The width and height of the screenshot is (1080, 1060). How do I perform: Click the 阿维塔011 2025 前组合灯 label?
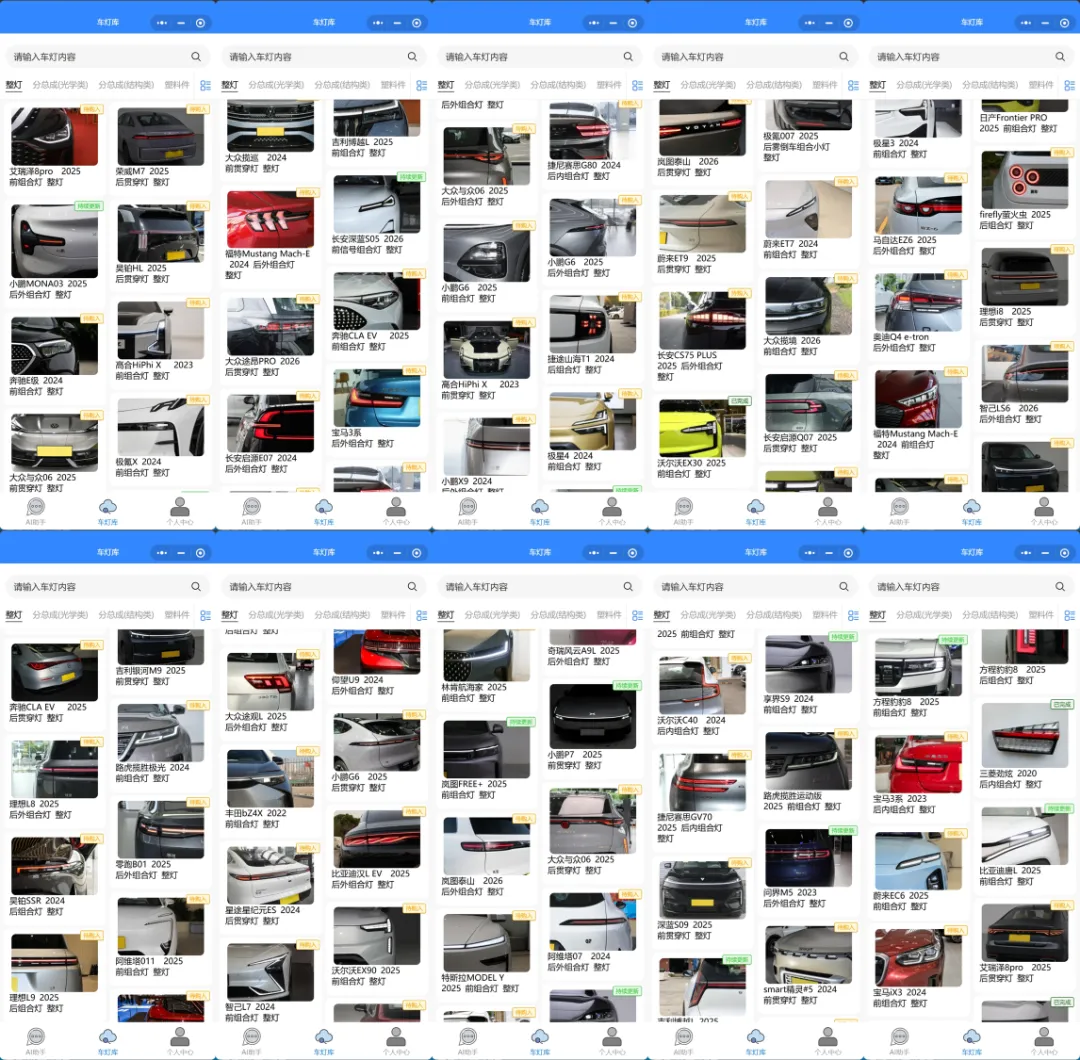coord(149,966)
